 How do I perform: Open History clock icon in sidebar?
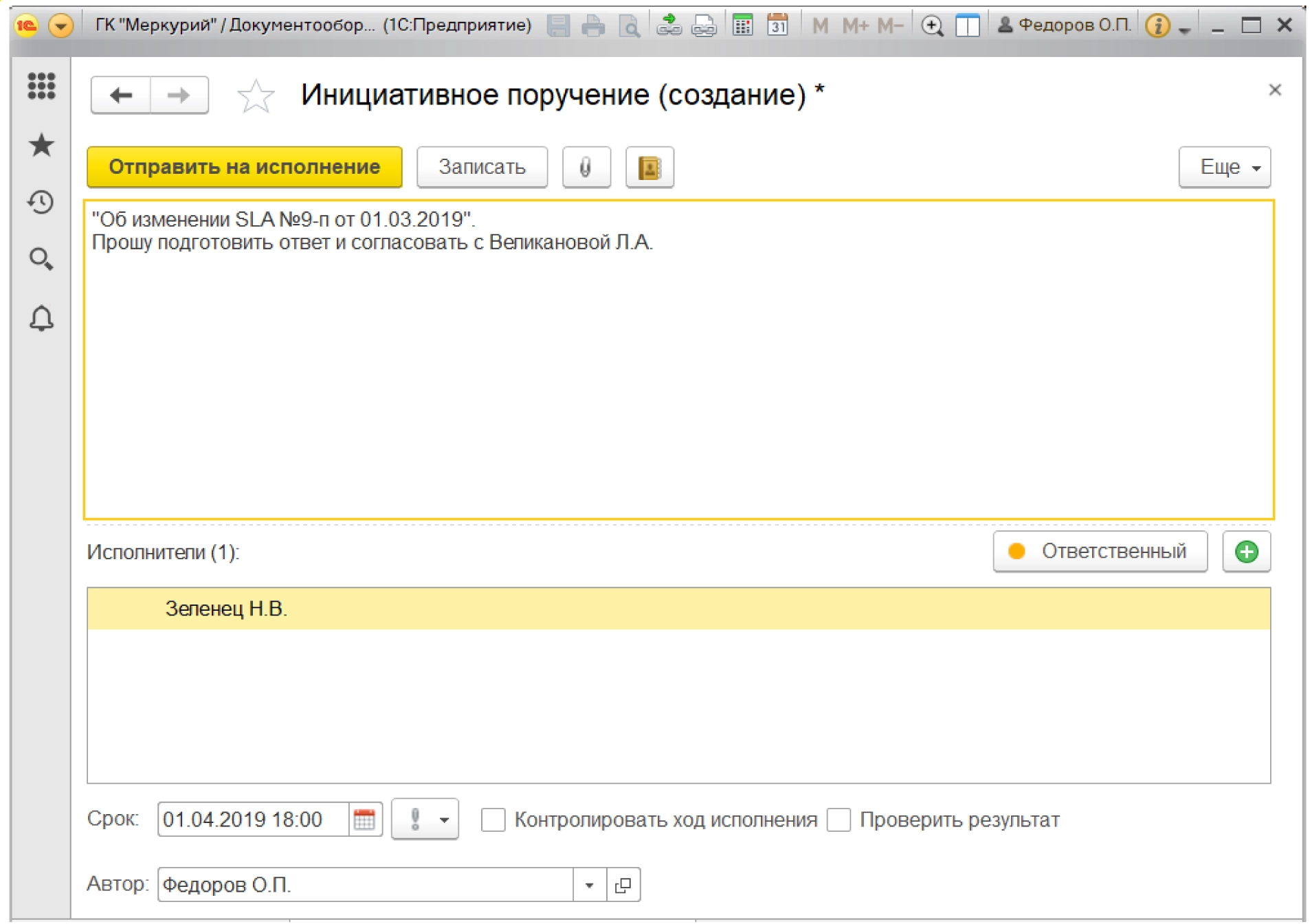[41, 202]
